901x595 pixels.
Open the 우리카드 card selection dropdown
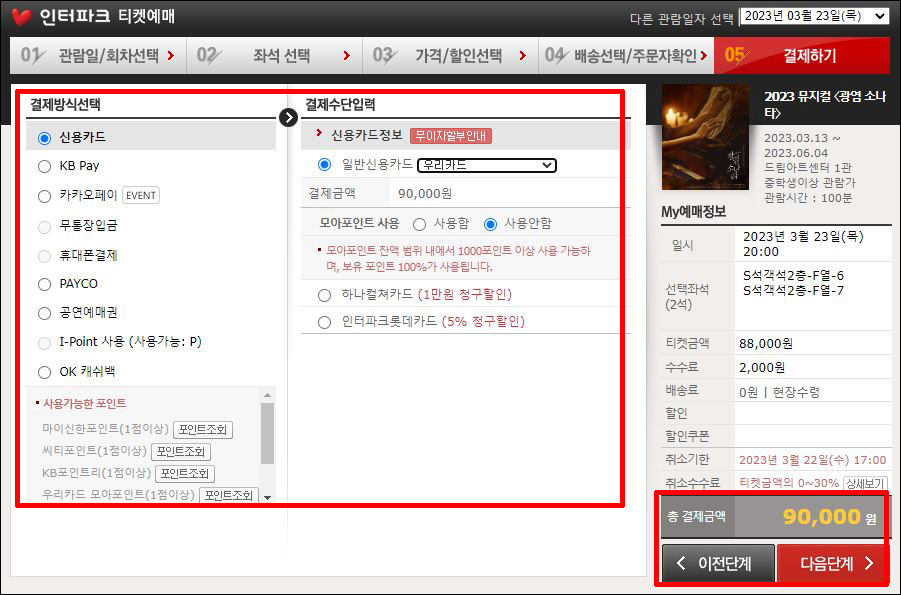tap(487, 165)
